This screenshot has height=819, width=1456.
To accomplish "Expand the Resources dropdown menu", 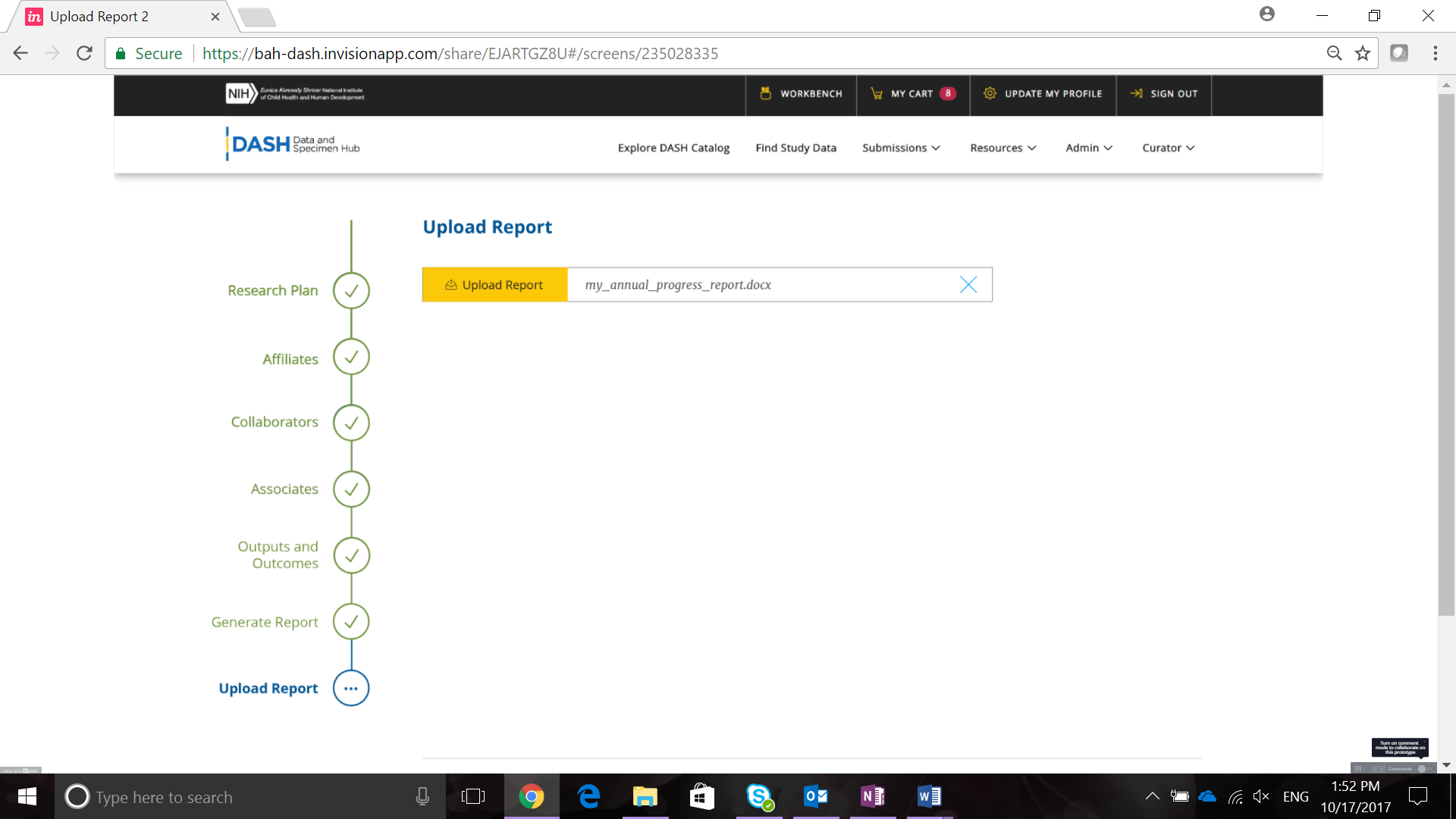I will pyautogui.click(x=1003, y=148).
